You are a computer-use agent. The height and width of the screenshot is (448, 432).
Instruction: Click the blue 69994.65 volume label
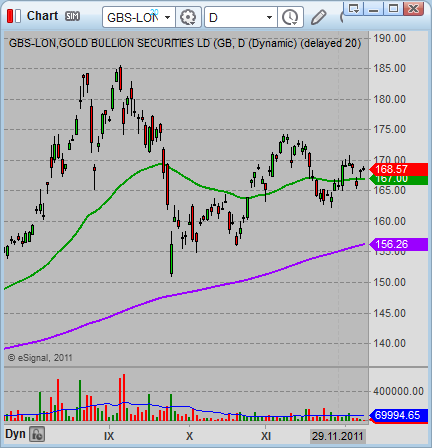[399, 415]
